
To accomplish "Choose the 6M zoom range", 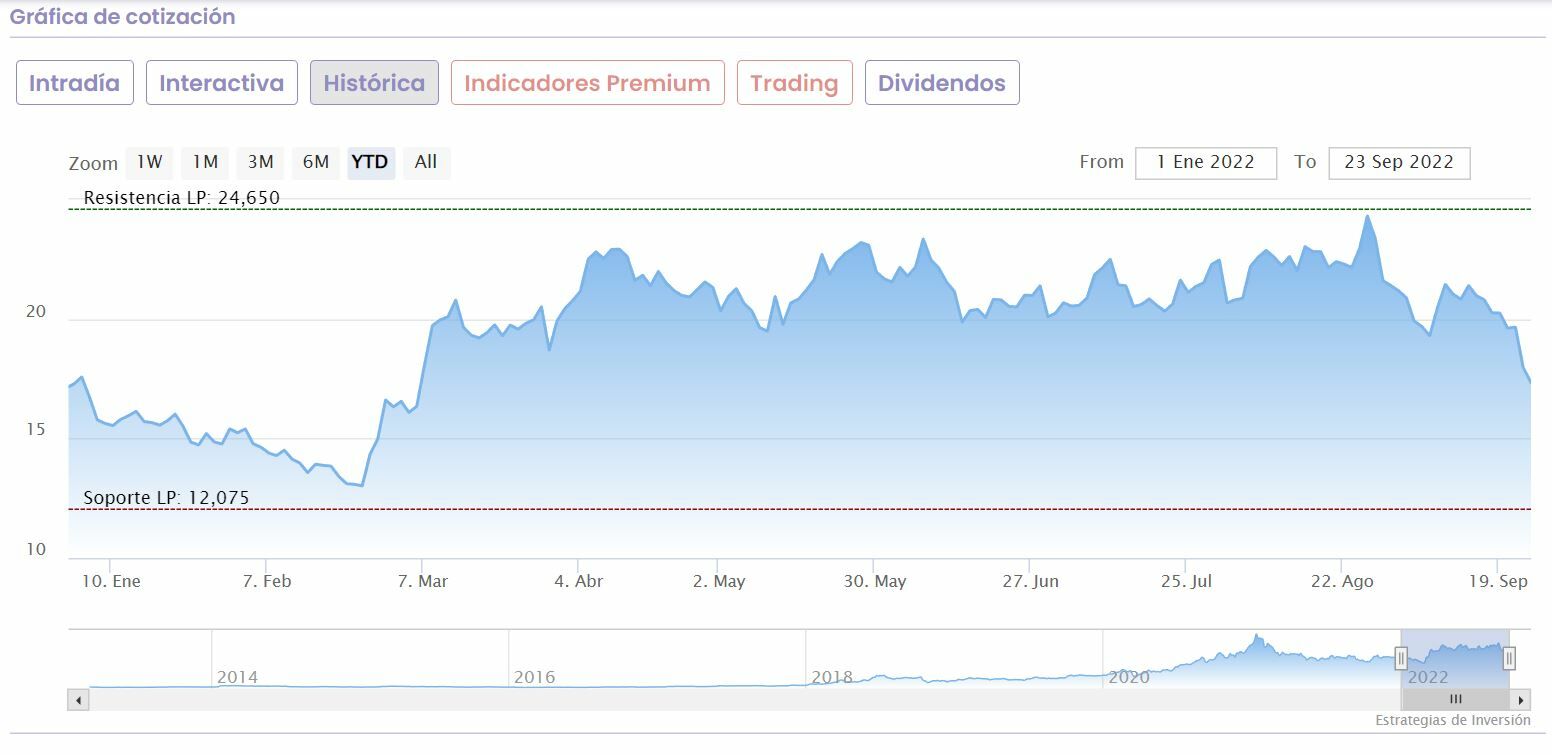I will point(316,162).
